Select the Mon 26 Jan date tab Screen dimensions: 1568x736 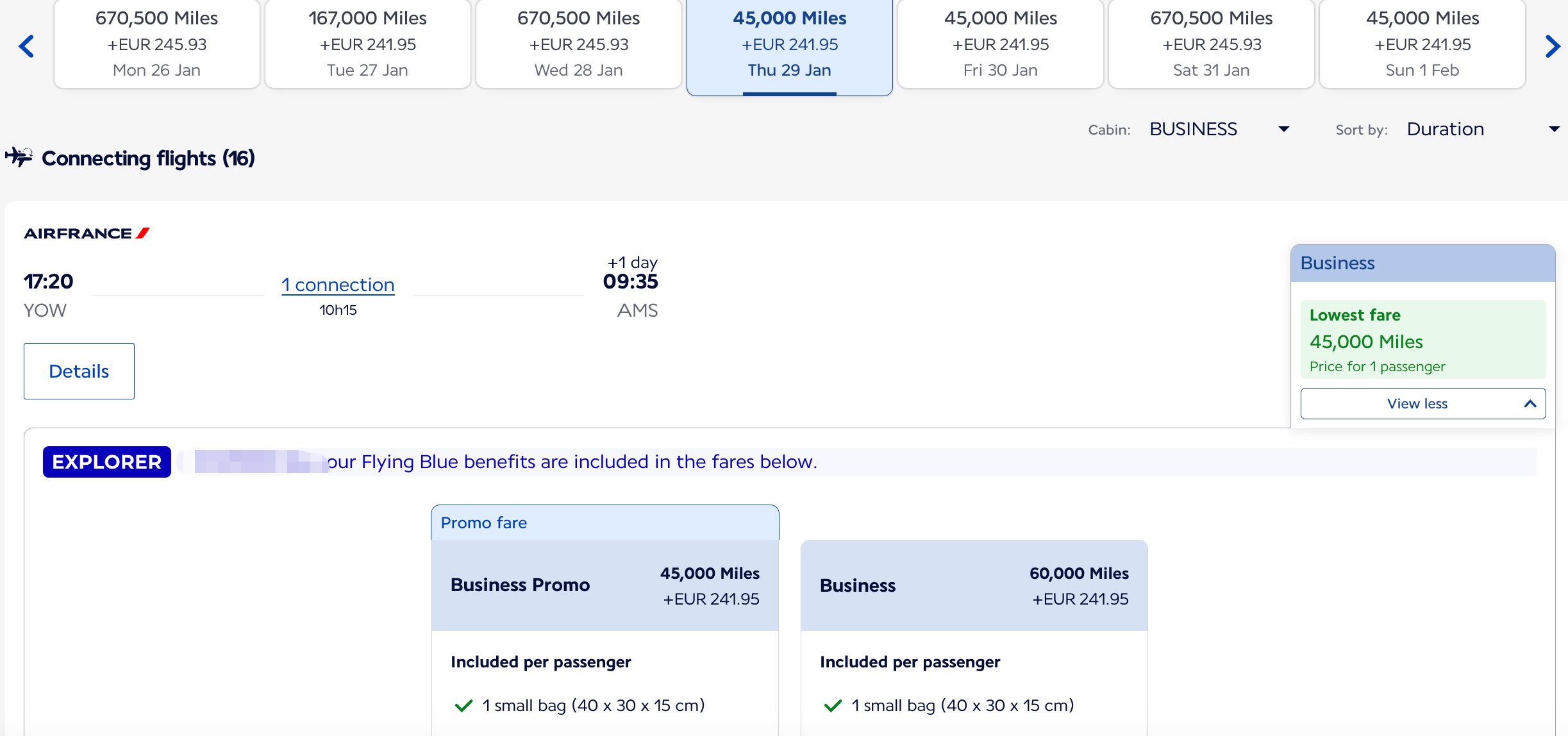157,44
